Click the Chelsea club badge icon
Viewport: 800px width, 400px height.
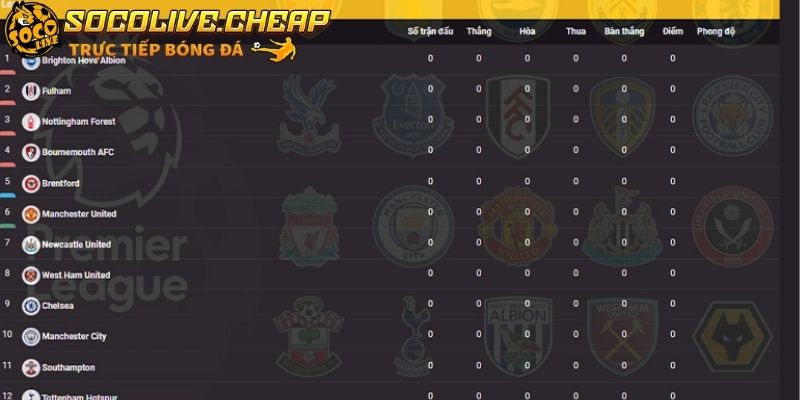tap(31, 306)
